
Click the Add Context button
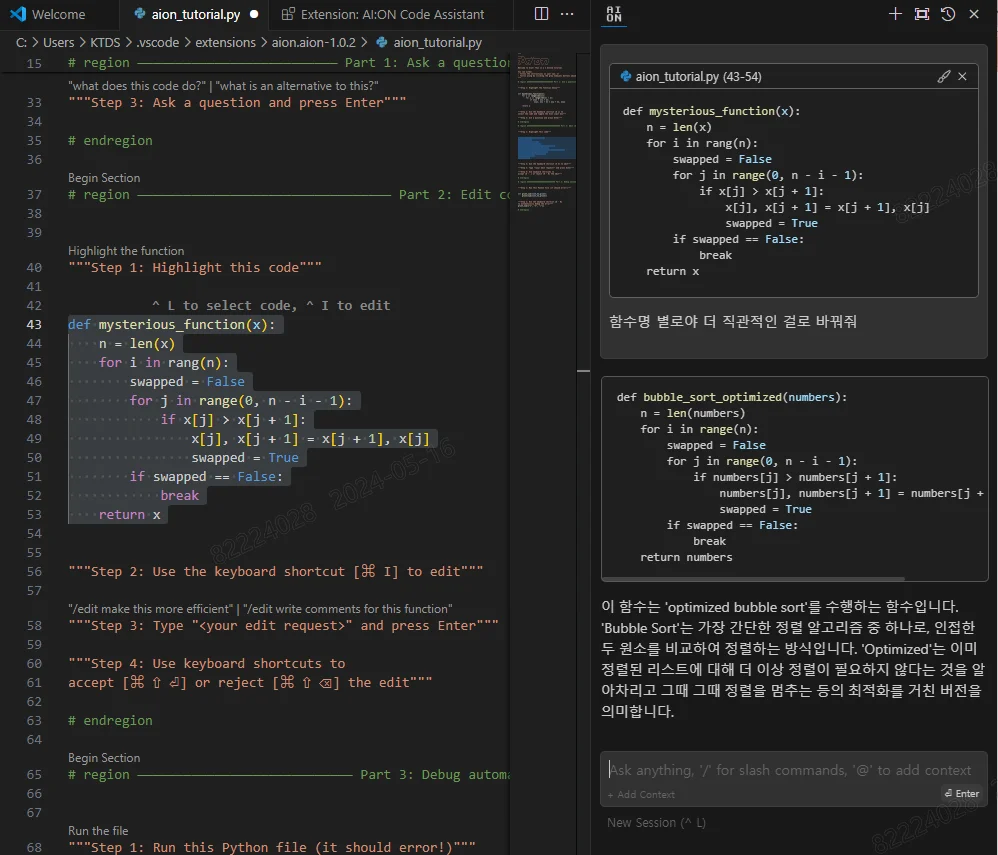point(641,793)
